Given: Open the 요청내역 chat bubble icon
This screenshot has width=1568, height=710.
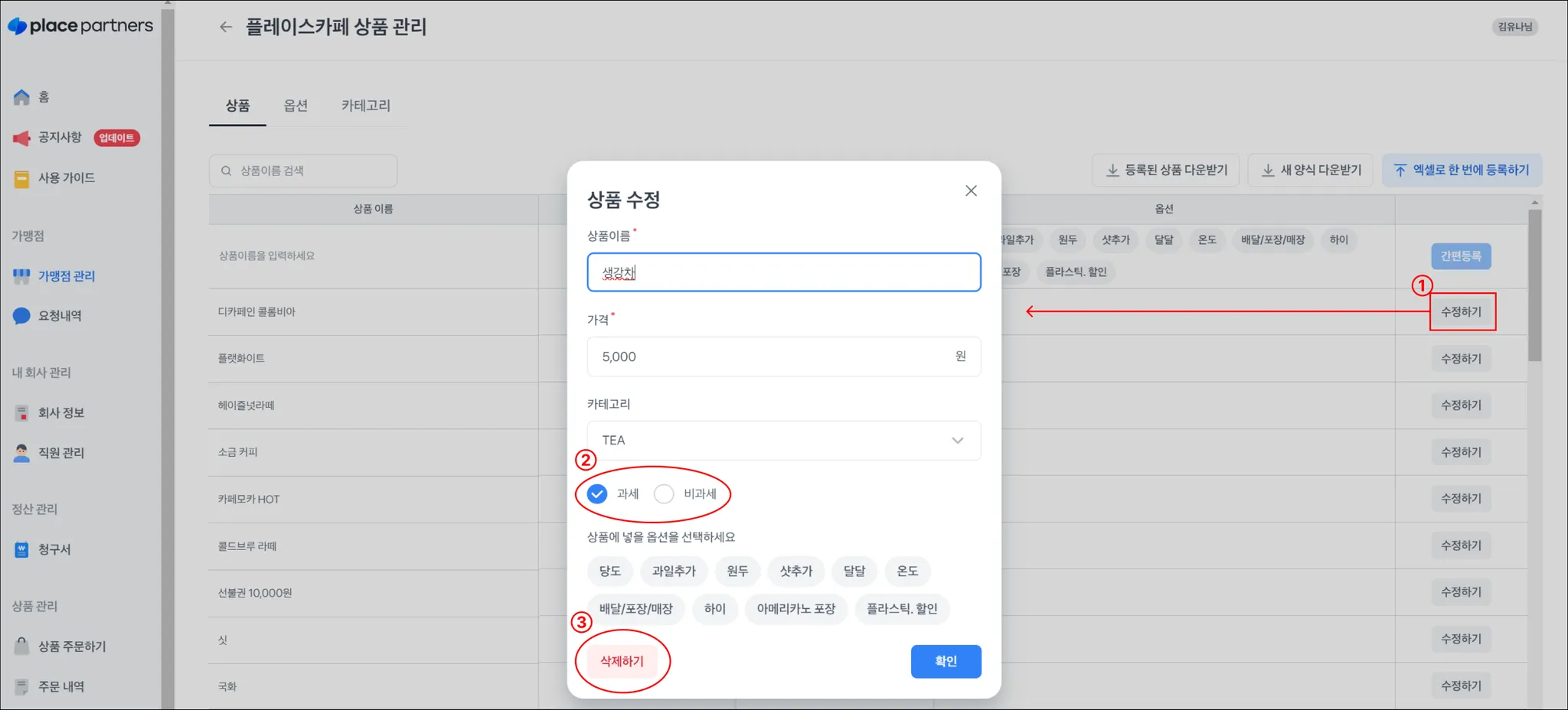Looking at the screenshot, I should pos(21,316).
